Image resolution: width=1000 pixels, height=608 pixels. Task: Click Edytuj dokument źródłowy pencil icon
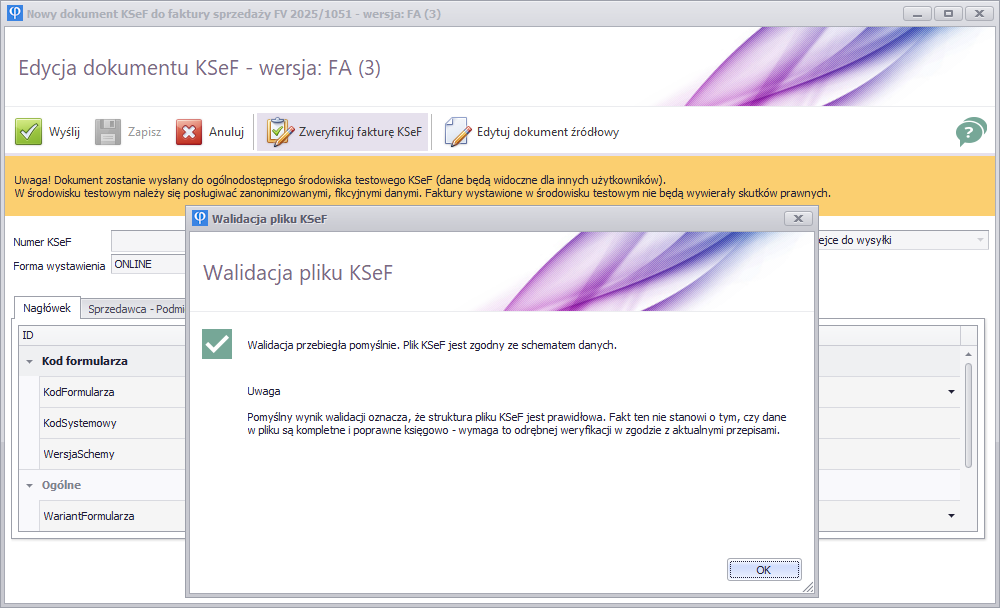click(457, 131)
